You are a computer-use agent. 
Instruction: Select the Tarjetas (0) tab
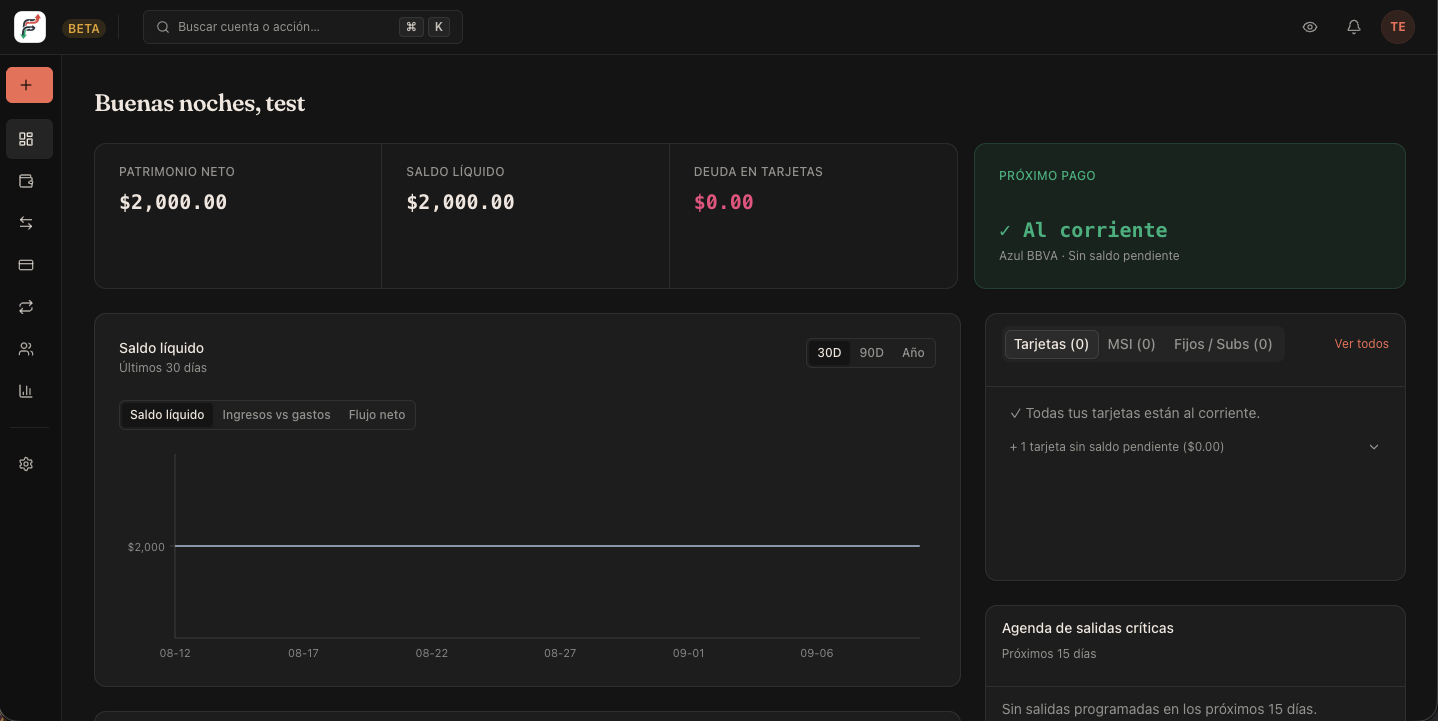[x=1051, y=344]
